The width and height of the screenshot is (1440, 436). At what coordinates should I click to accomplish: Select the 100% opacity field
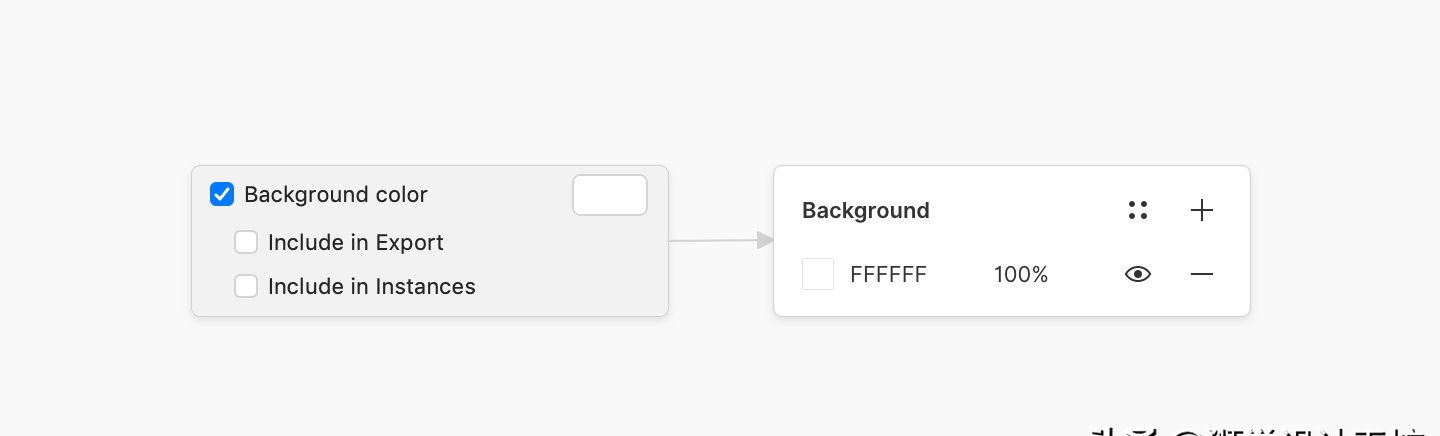click(x=1021, y=274)
